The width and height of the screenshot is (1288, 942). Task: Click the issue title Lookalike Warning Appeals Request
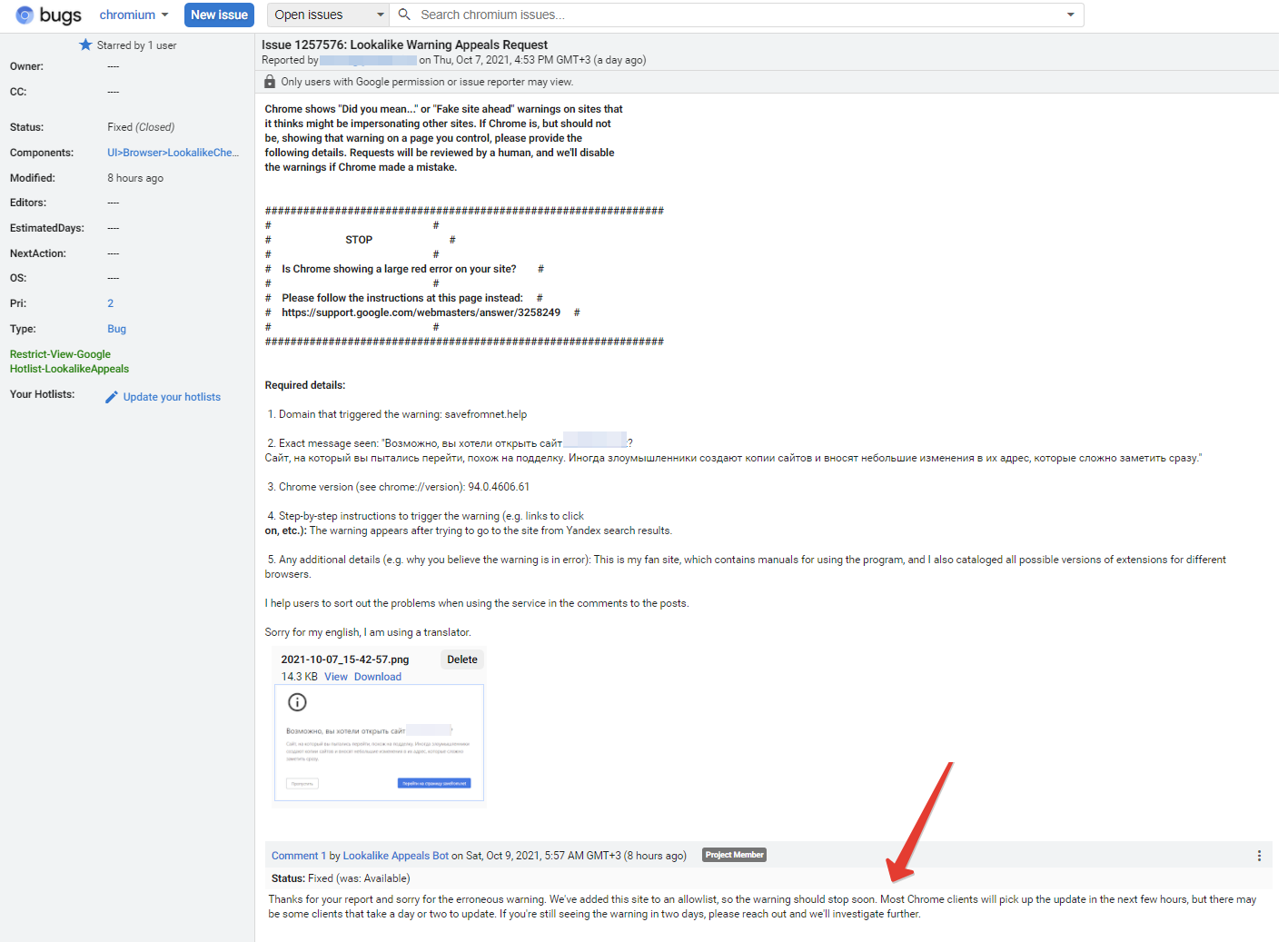tap(449, 45)
